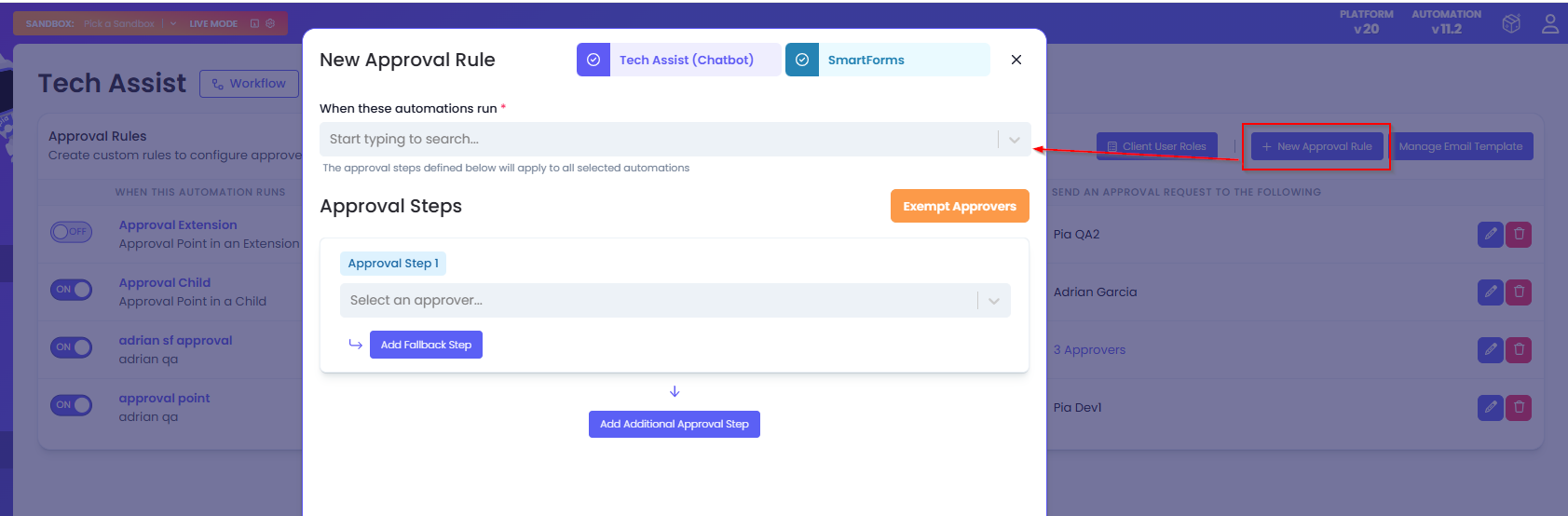The image size is (1568, 516).
Task: Close the New Approval Rule dialog
Action: click(x=1016, y=60)
